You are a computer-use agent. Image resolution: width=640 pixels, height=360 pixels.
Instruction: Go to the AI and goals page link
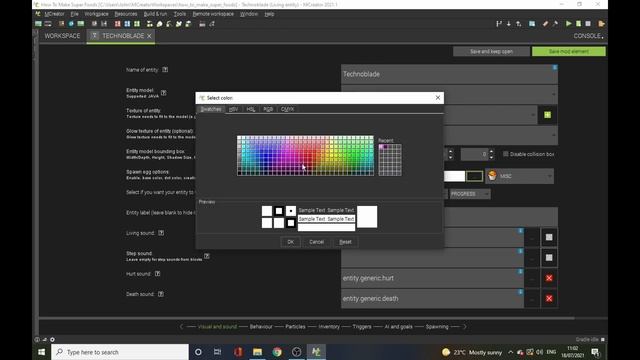398,327
